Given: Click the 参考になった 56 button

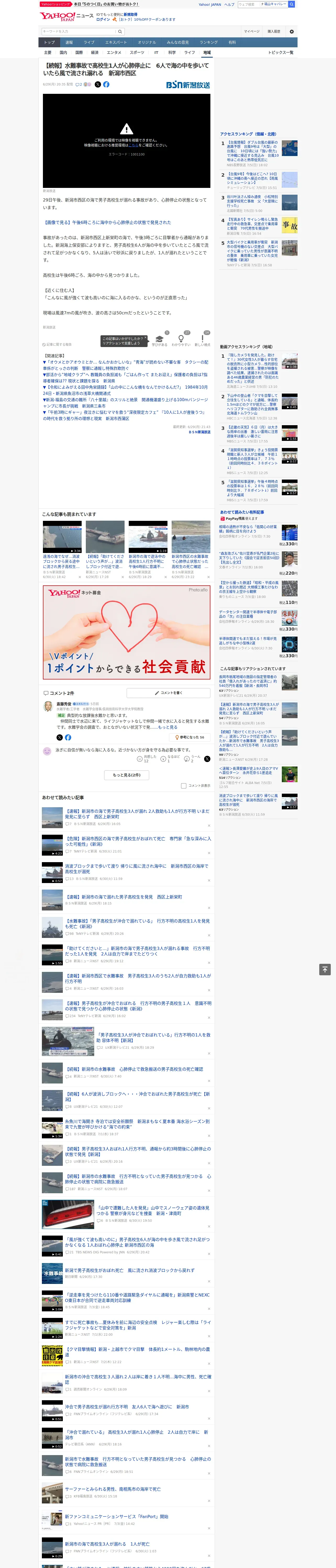Looking at the screenshot, I should (190, 737).
